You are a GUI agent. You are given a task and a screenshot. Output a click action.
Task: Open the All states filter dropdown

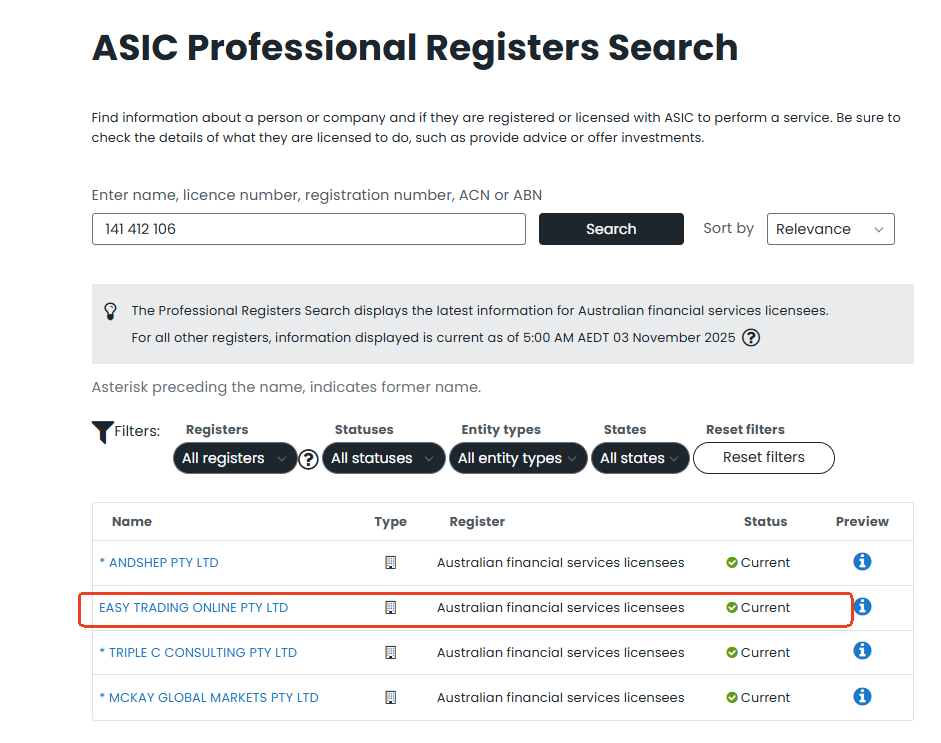[640, 458]
